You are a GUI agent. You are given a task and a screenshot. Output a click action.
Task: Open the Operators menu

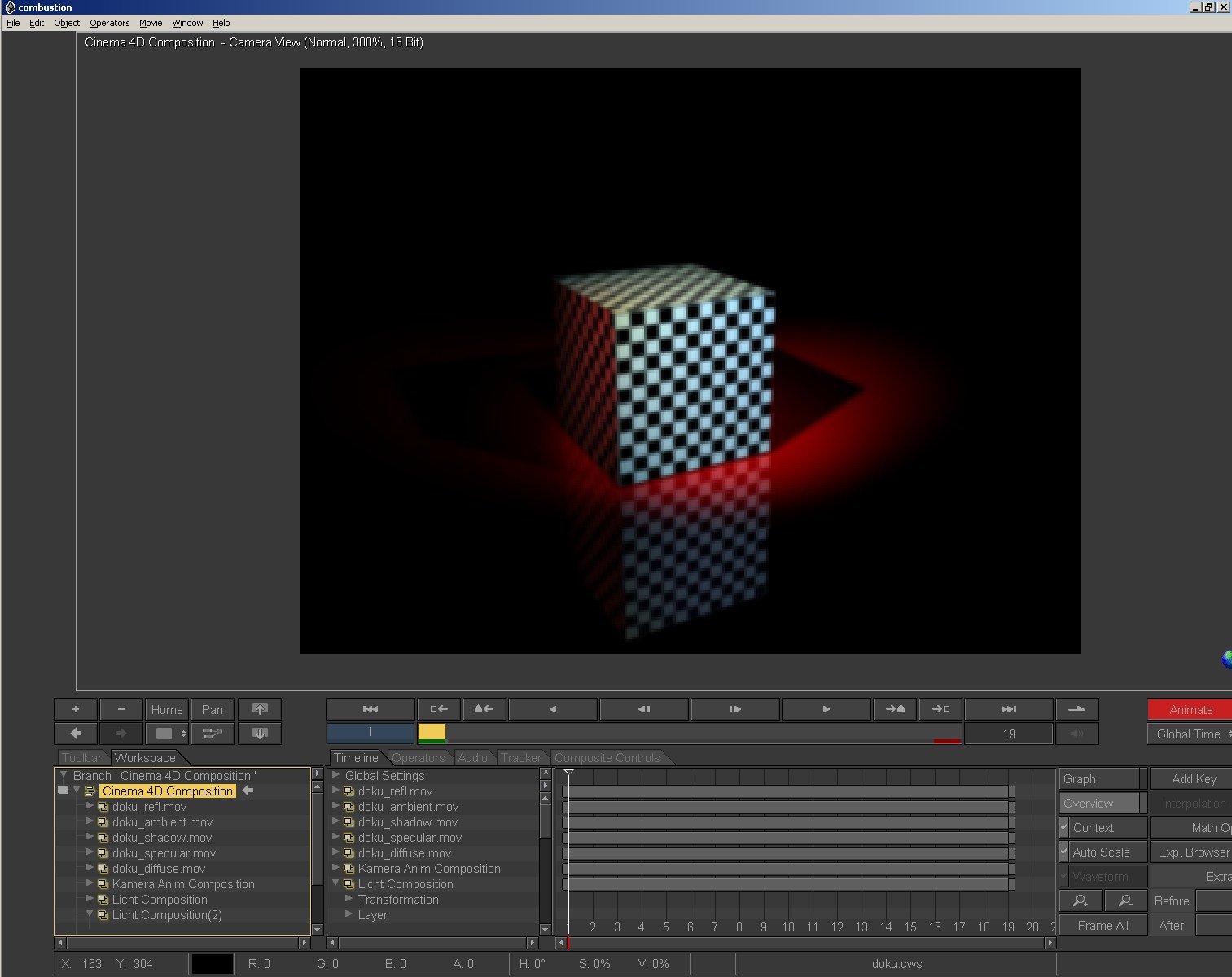pos(109,23)
